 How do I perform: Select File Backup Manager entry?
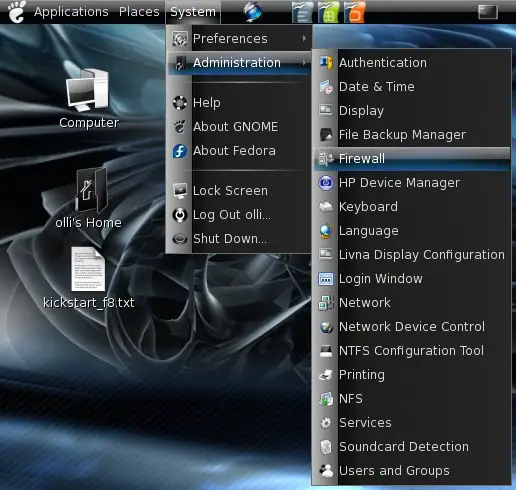pos(412,135)
